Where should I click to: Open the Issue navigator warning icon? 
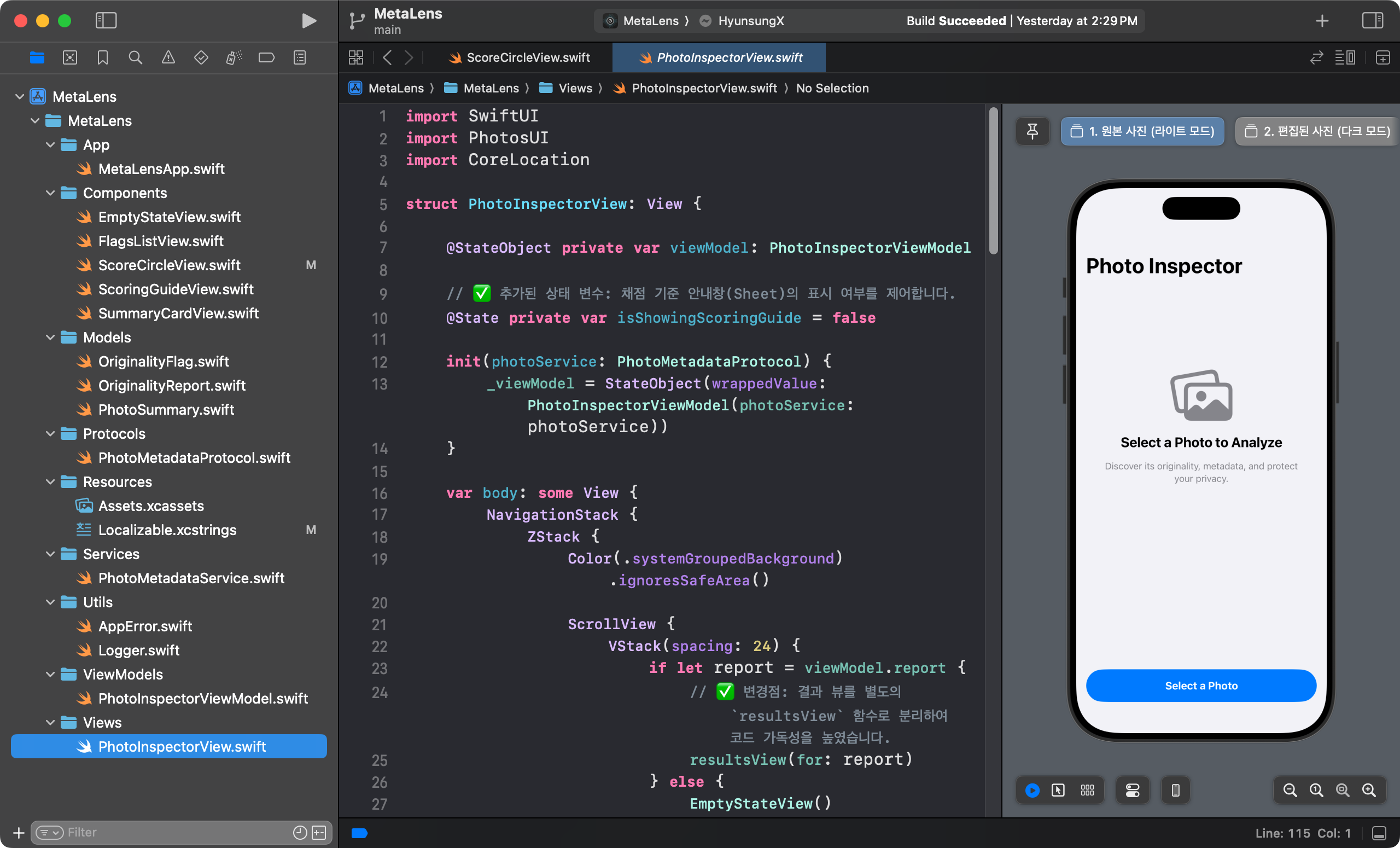168,57
